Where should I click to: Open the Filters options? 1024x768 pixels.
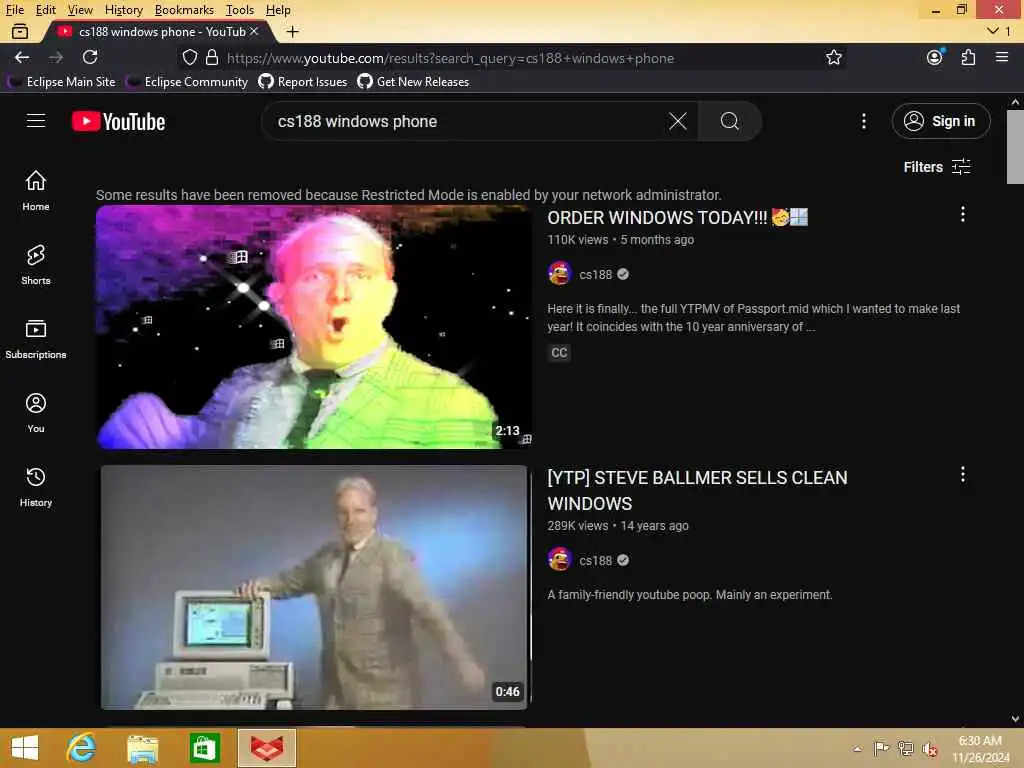(x=936, y=167)
